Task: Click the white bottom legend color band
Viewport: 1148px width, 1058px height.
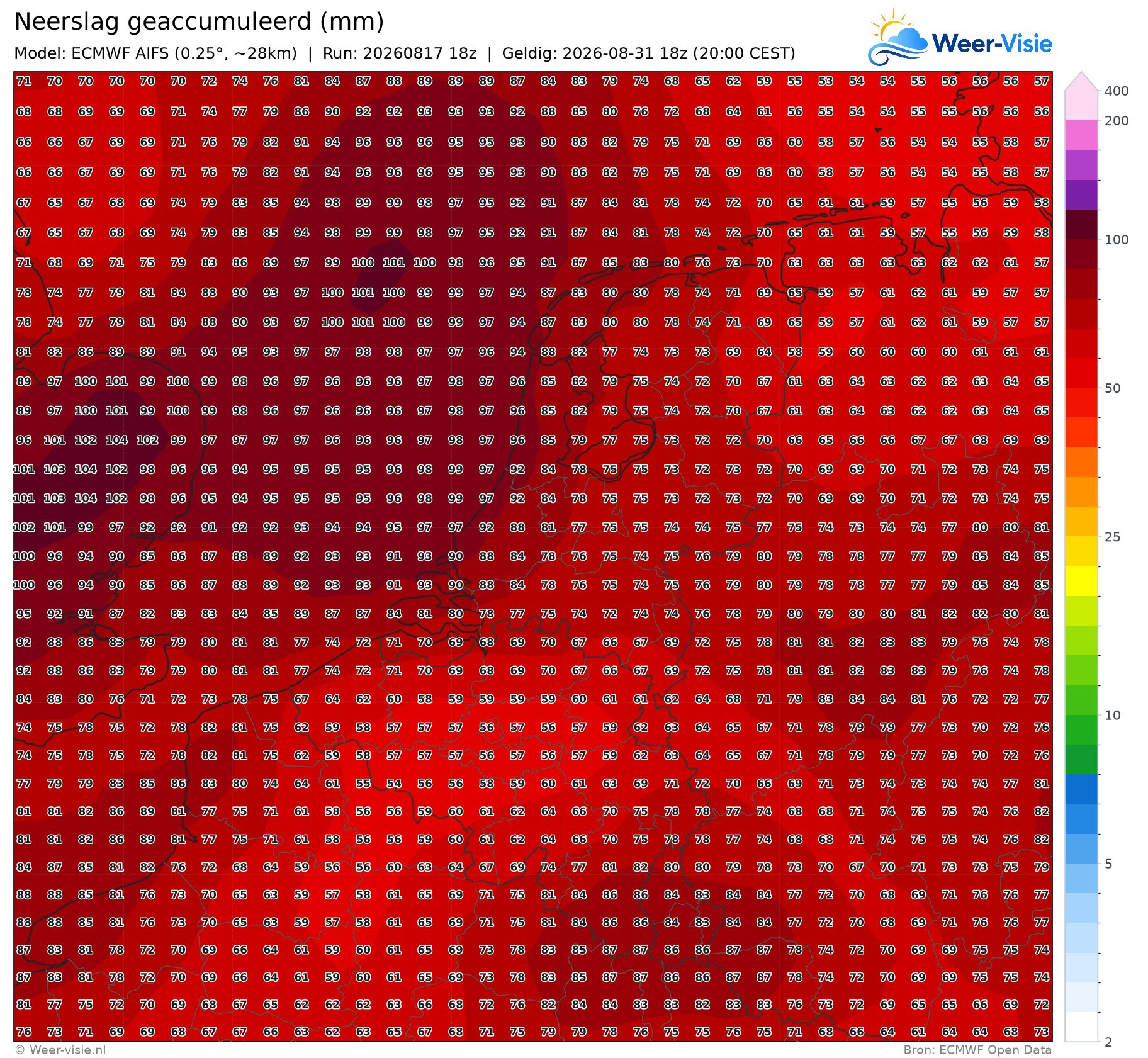Action: 1081,1027
